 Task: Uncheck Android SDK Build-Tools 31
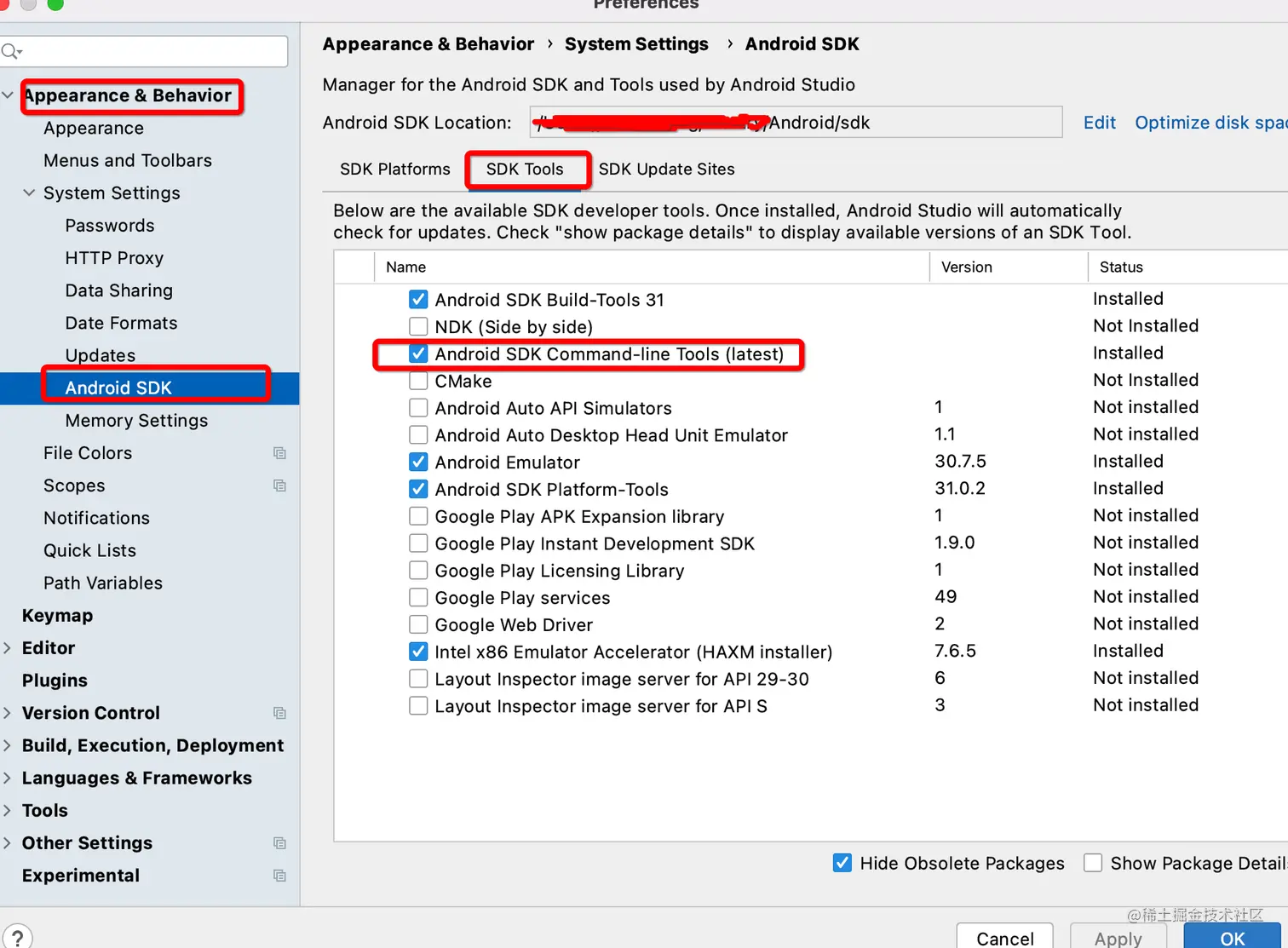tap(418, 299)
